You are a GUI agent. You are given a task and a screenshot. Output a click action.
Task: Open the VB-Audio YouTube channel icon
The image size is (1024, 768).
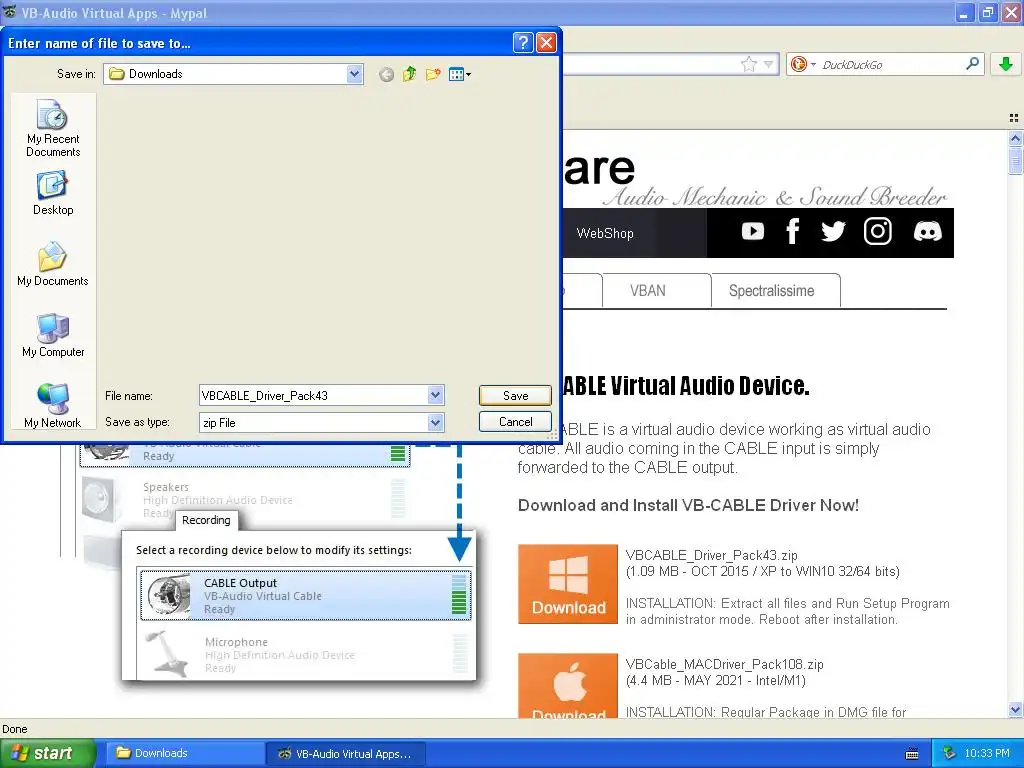coord(752,231)
